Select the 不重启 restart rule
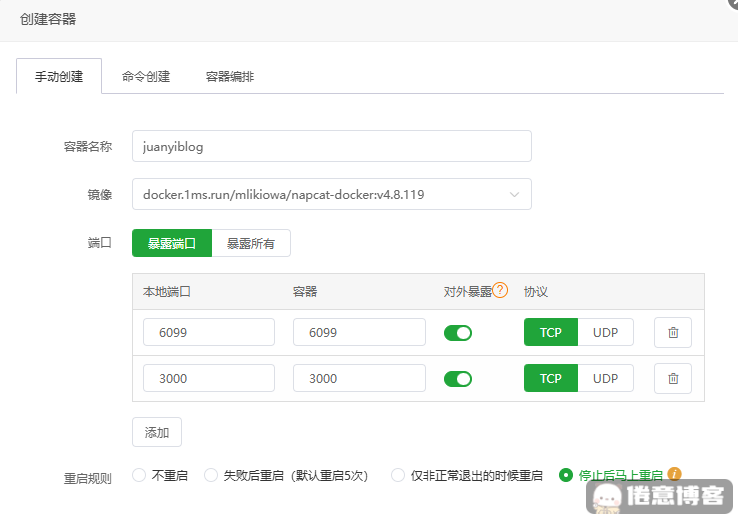The image size is (738, 519). 140,475
